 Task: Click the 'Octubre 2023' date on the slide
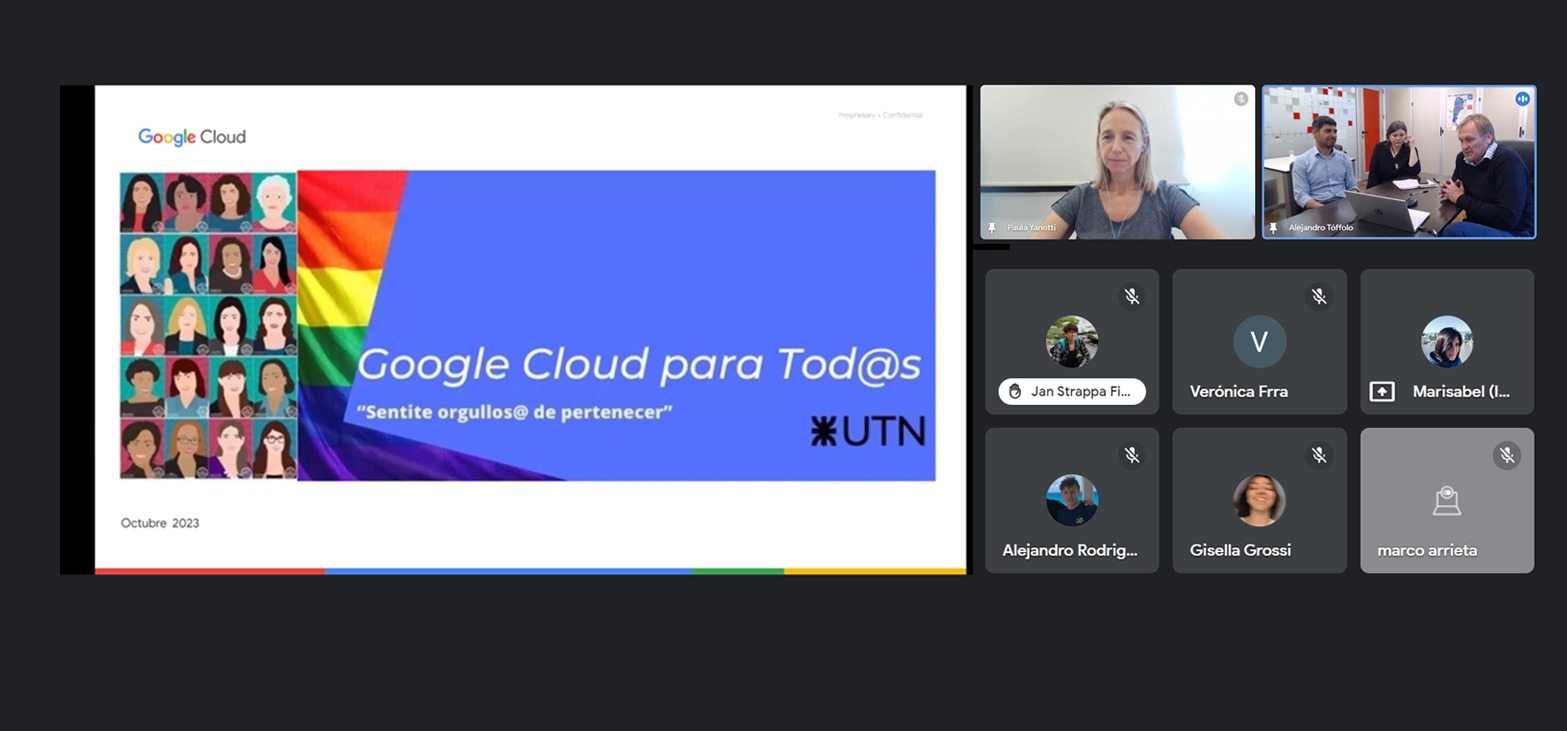(x=160, y=523)
